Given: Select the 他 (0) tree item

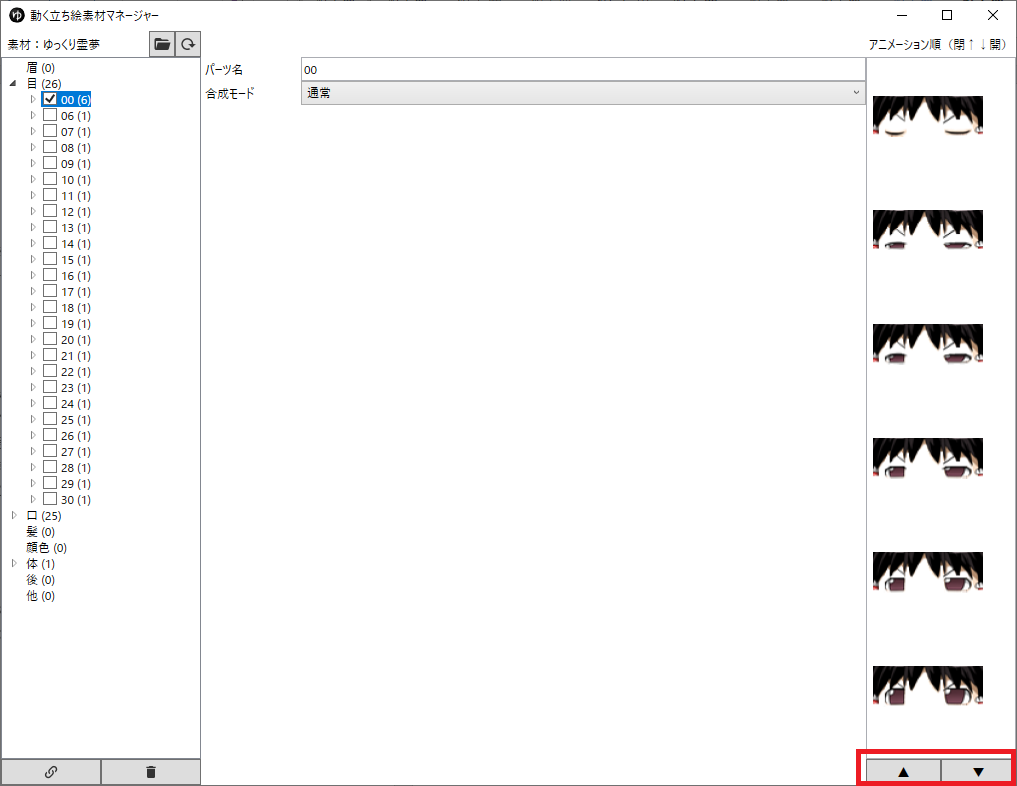Looking at the screenshot, I should pos(40,596).
